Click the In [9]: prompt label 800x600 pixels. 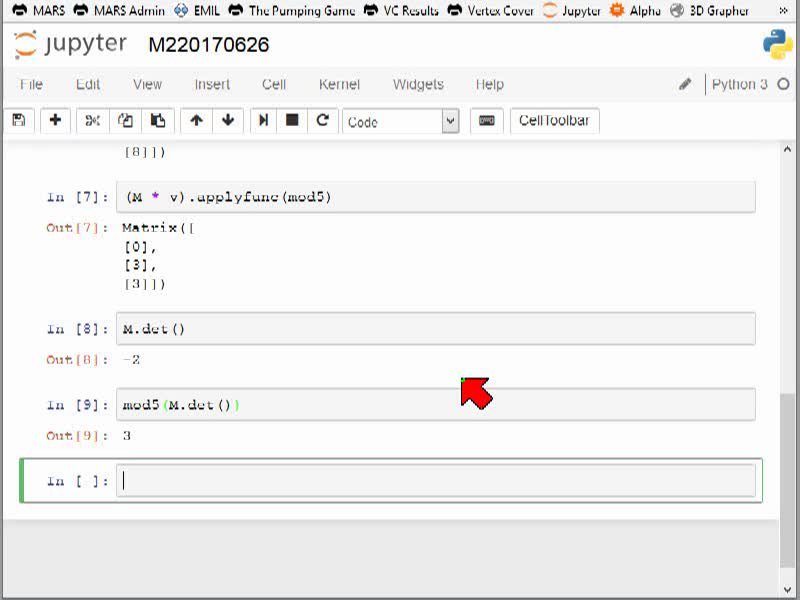pos(77,405)
